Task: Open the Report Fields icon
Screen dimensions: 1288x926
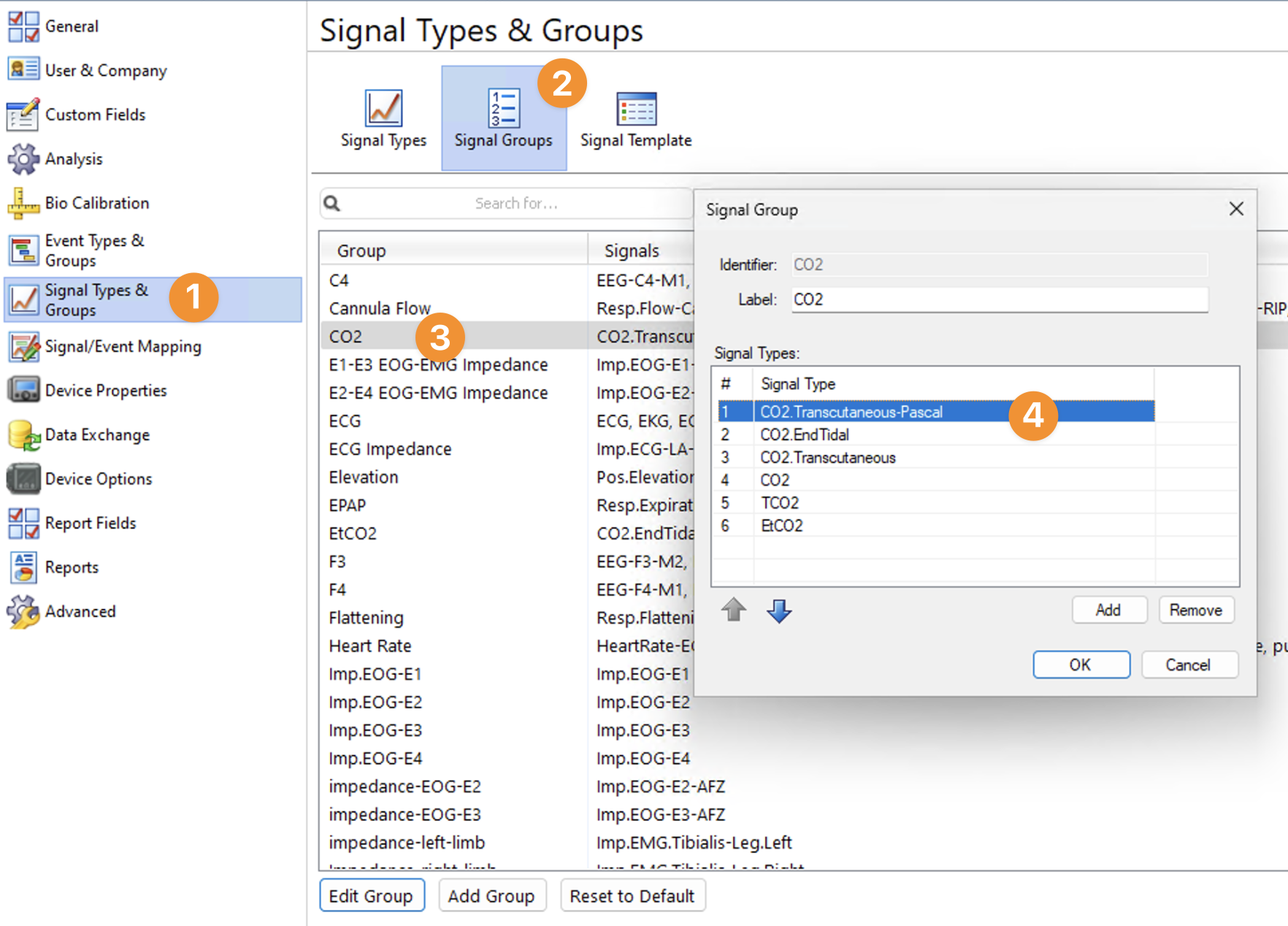Action: (x=23, y=523)
